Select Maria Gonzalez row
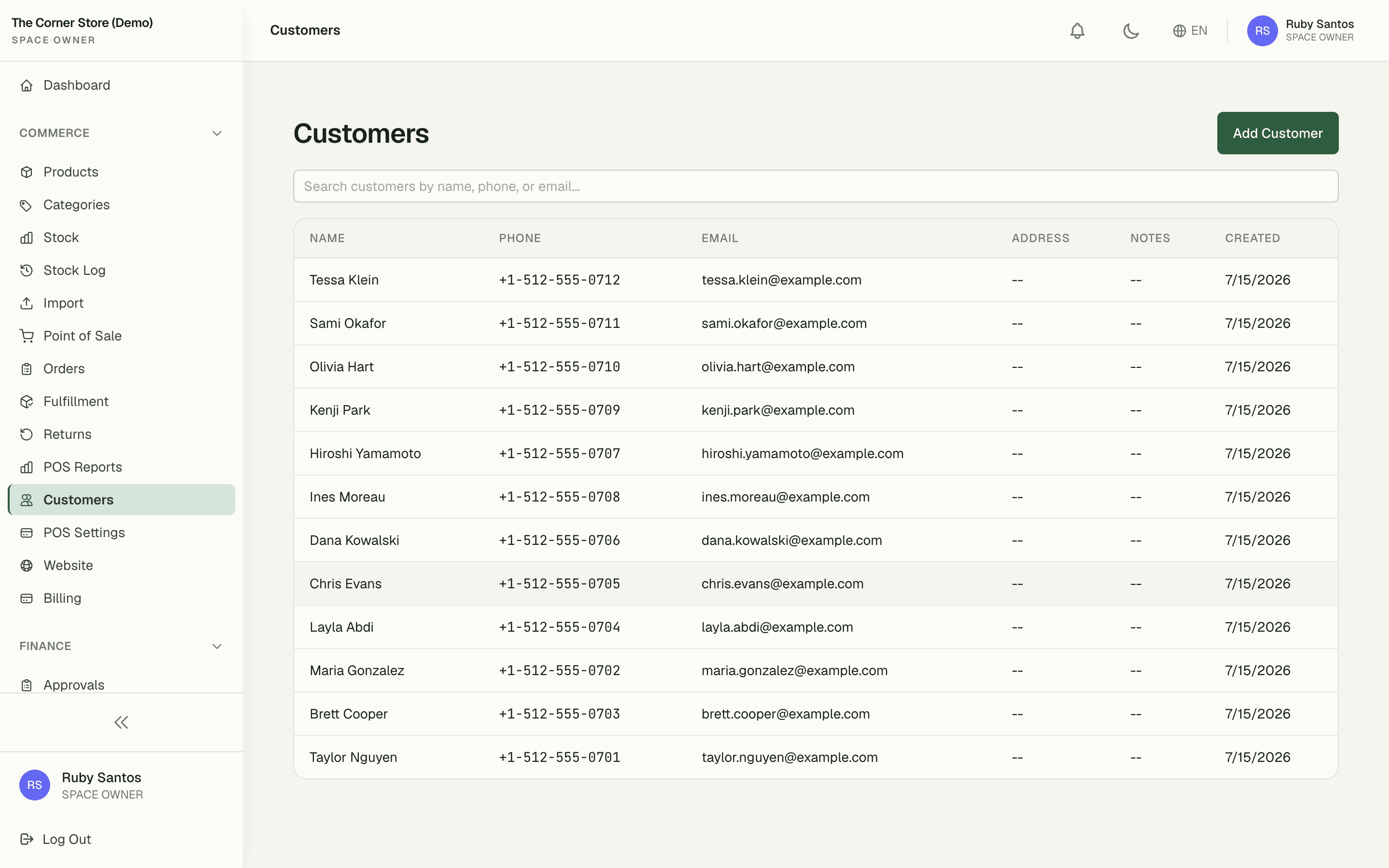 tap(816, 670)
